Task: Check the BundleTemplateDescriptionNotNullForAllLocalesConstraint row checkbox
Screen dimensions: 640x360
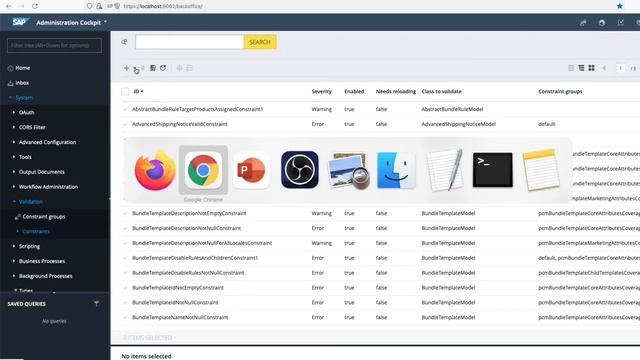Action: tap(125, 243)
